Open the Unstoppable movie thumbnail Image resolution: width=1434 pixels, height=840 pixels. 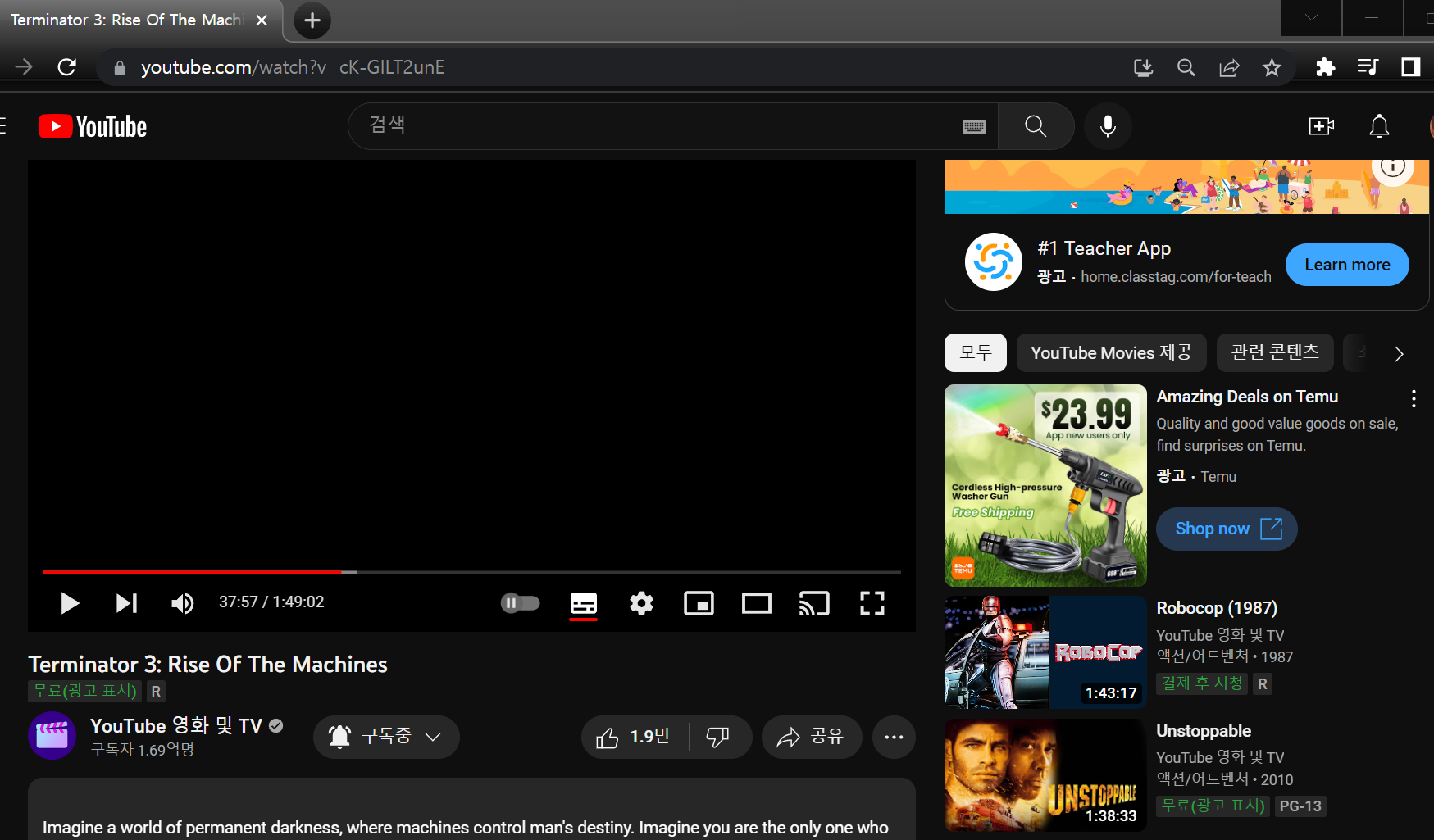point(1045,775)
